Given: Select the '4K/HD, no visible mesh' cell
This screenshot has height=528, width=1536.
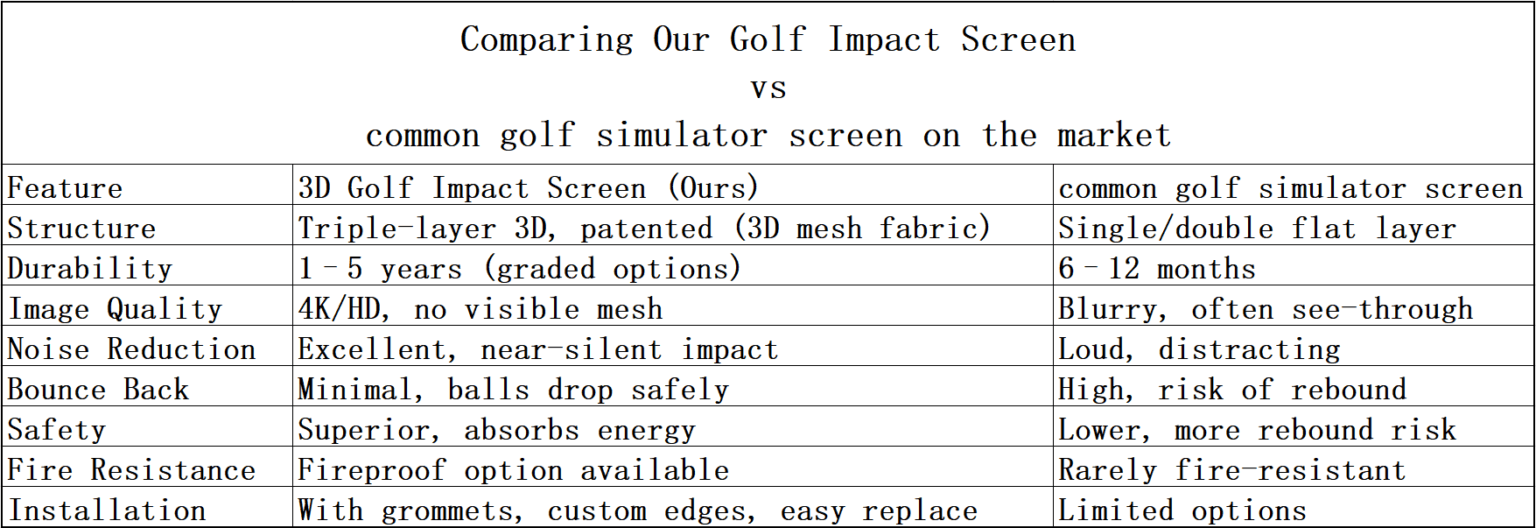Looking at the screenshot, I should (x=481, y=309).
